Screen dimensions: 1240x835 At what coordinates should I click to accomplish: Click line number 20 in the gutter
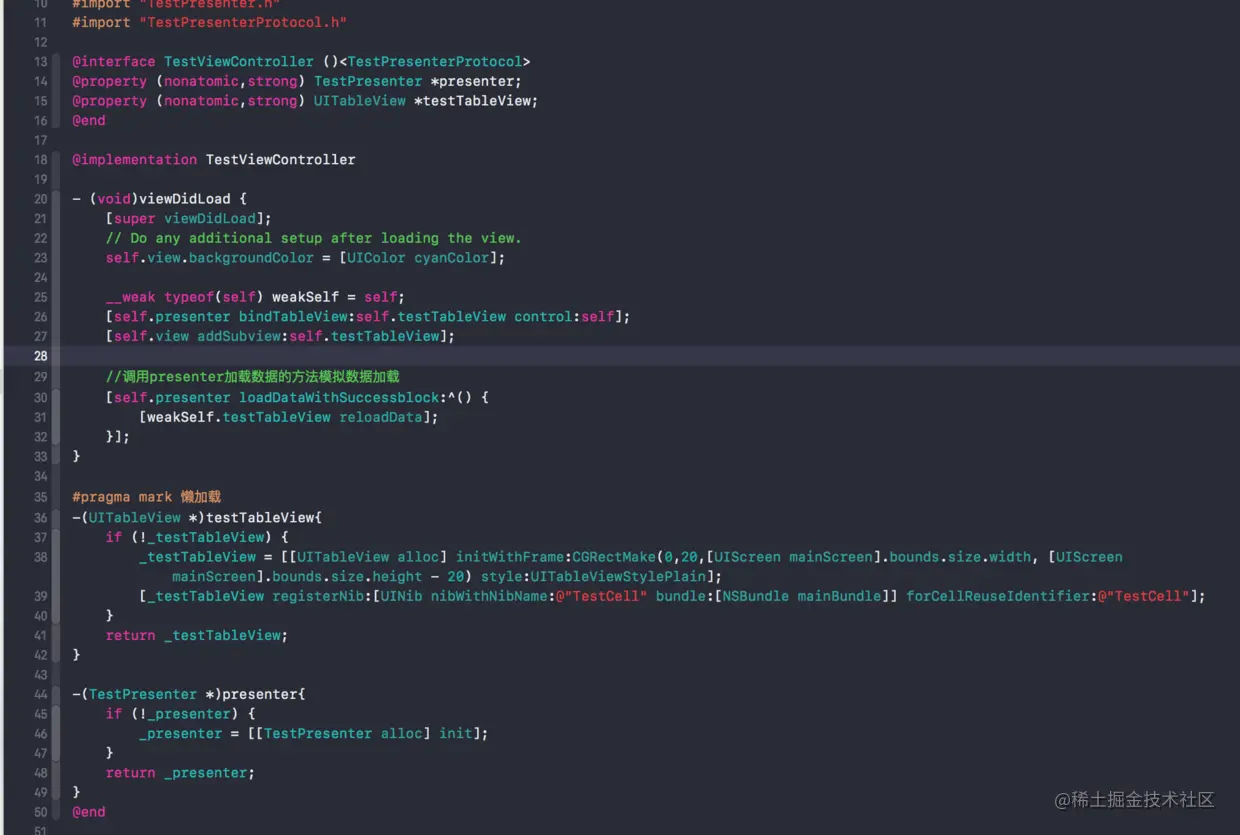click(40, 199)
